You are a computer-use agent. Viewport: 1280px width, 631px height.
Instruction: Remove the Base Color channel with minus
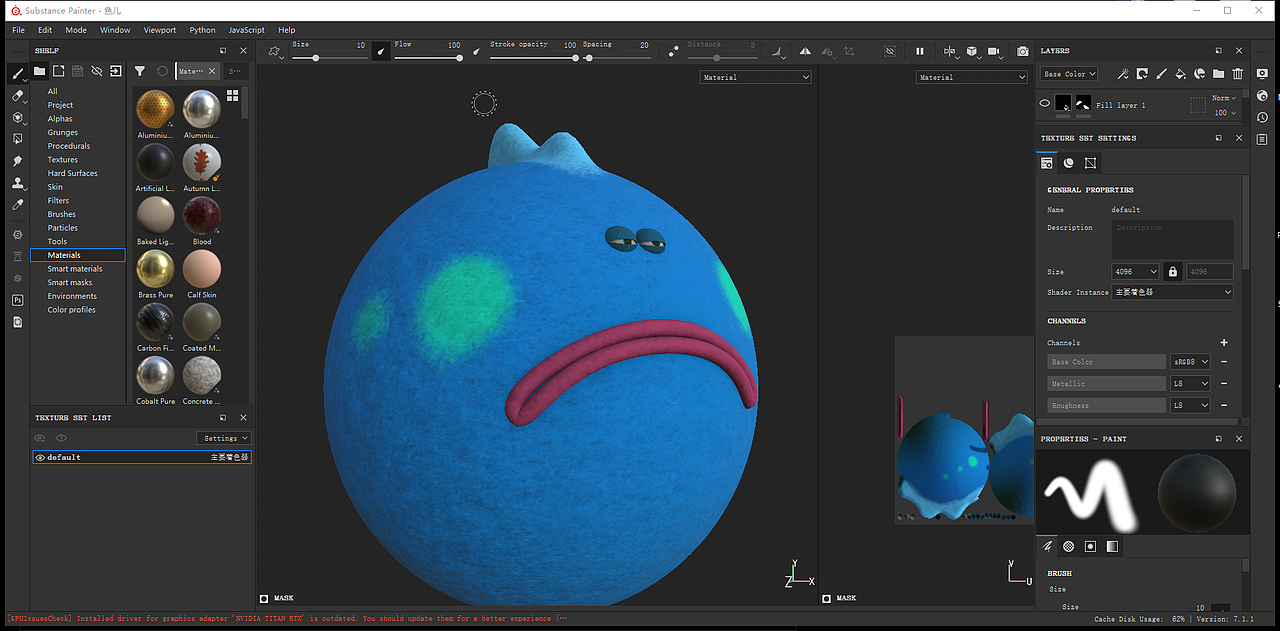point(1224,362)
